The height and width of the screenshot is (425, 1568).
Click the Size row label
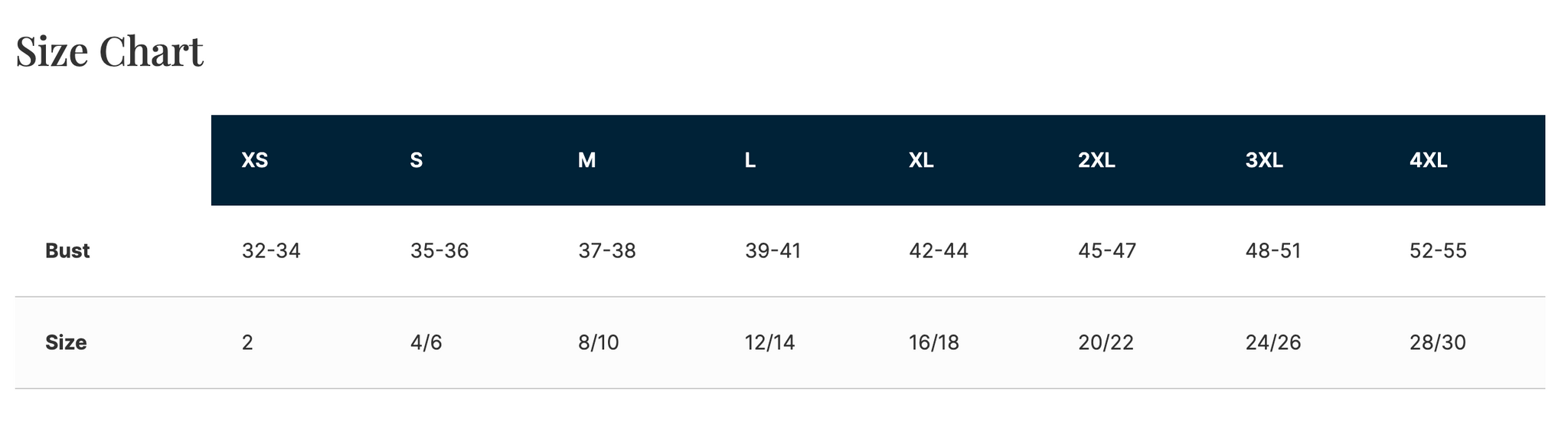tap(66, 342)
